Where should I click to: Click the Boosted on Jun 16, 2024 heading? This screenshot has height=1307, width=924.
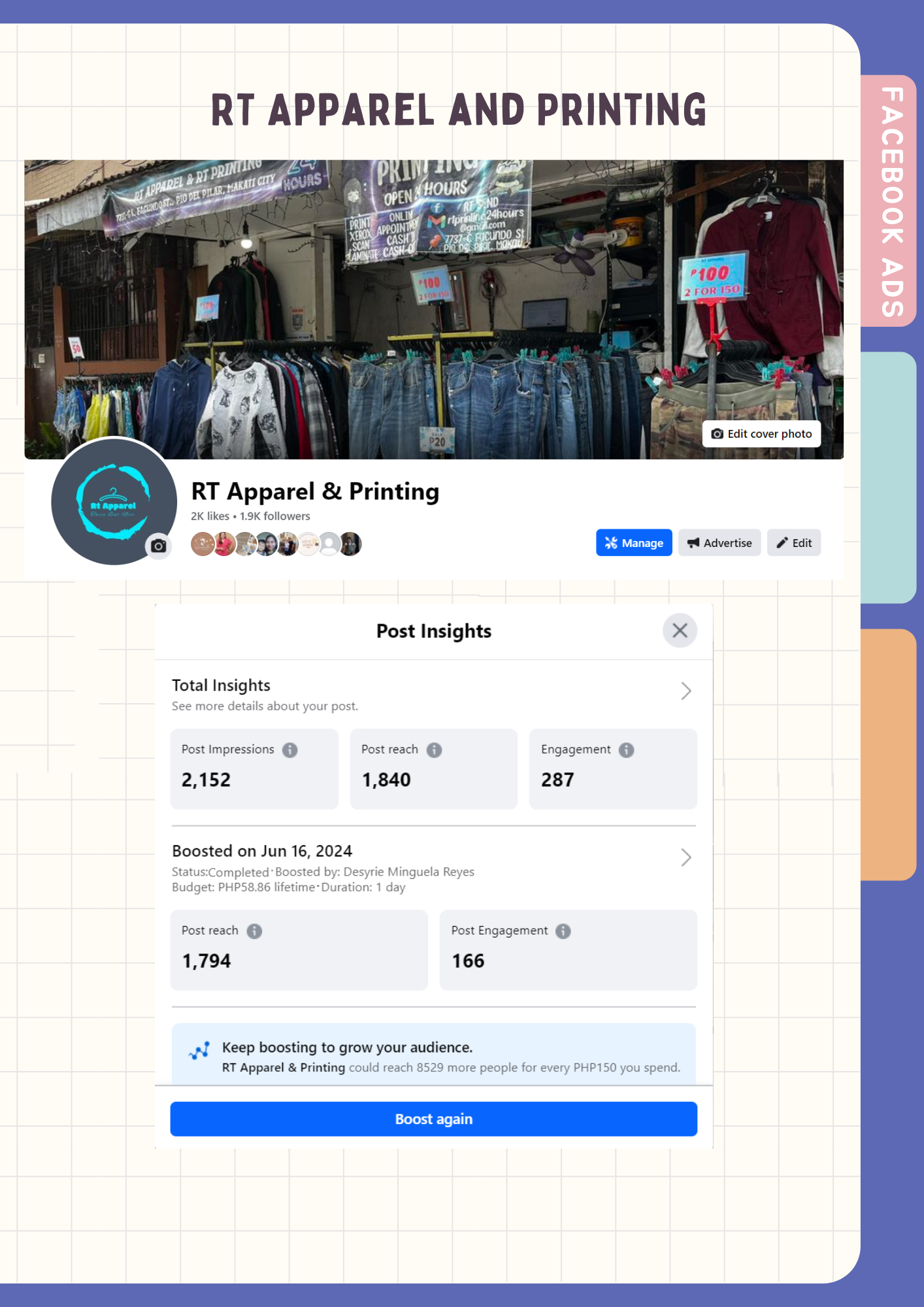[262, 851]
